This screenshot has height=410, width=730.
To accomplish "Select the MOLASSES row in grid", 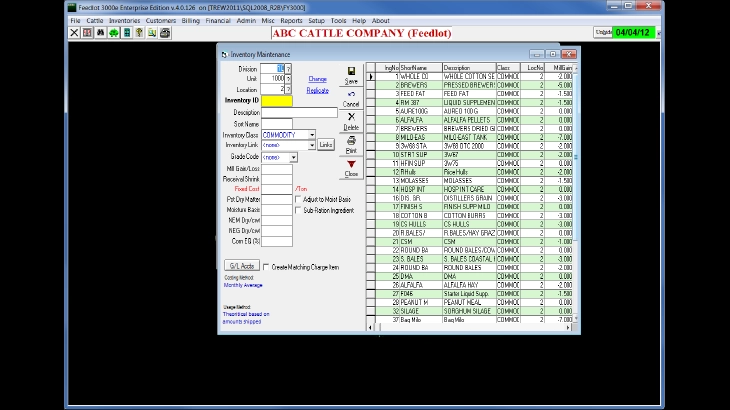I will 474,181.
